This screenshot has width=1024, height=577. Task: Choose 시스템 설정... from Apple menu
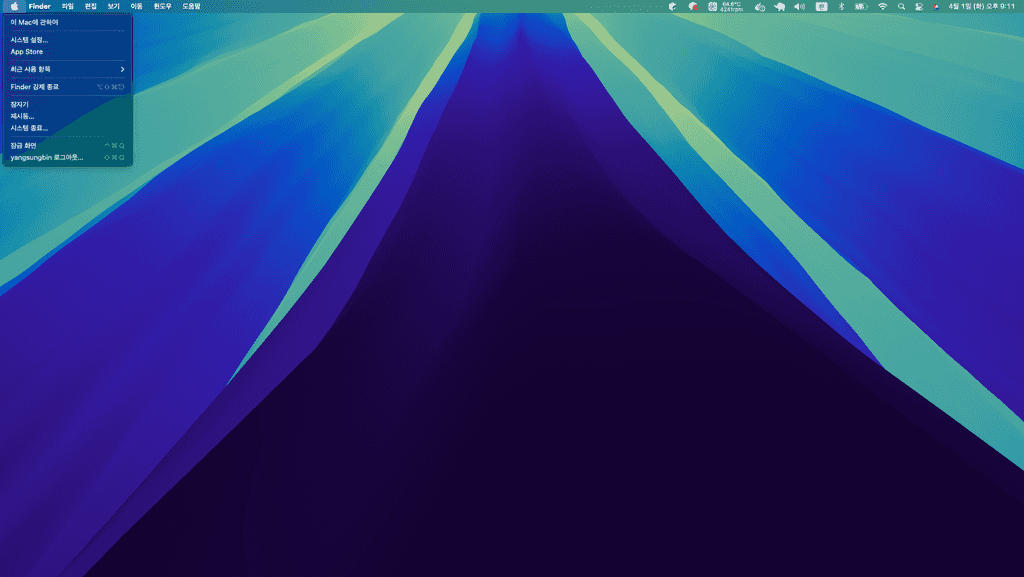pyautogui.click(x=67, y=40)
